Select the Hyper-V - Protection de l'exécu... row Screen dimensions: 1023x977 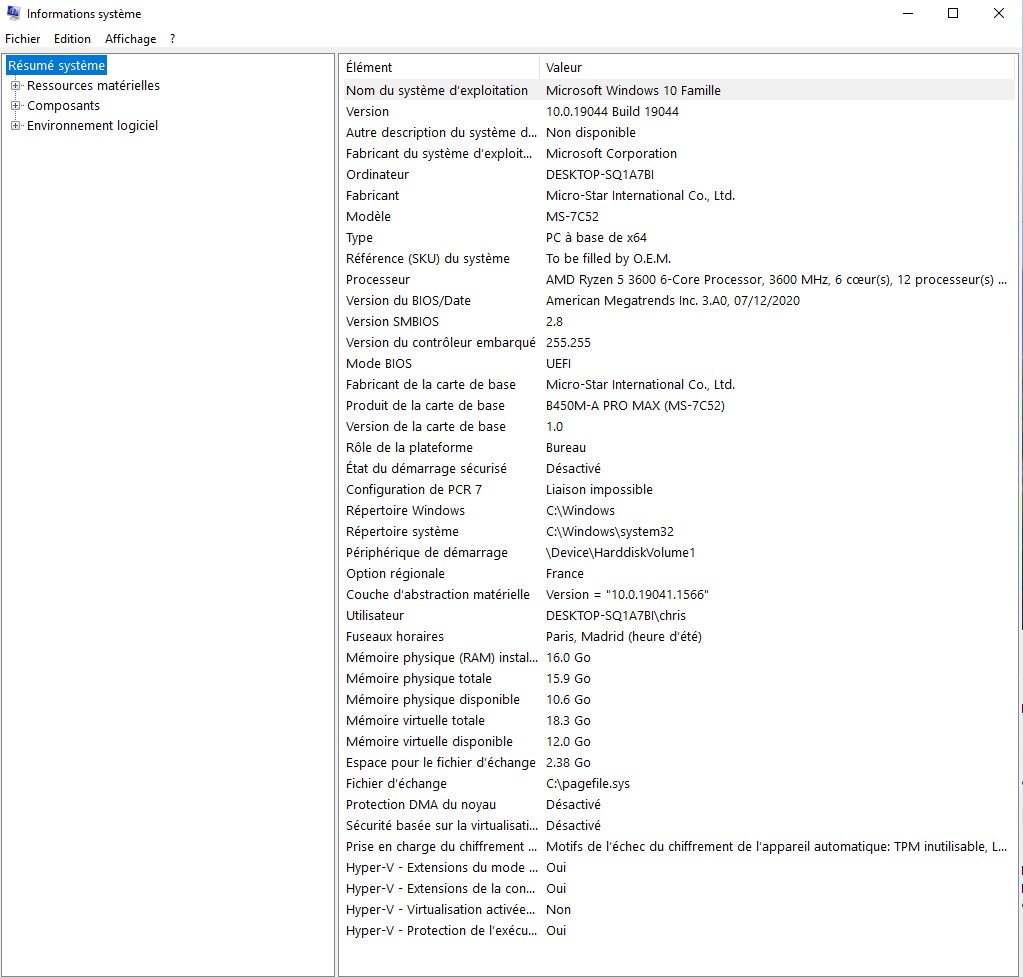679,930
